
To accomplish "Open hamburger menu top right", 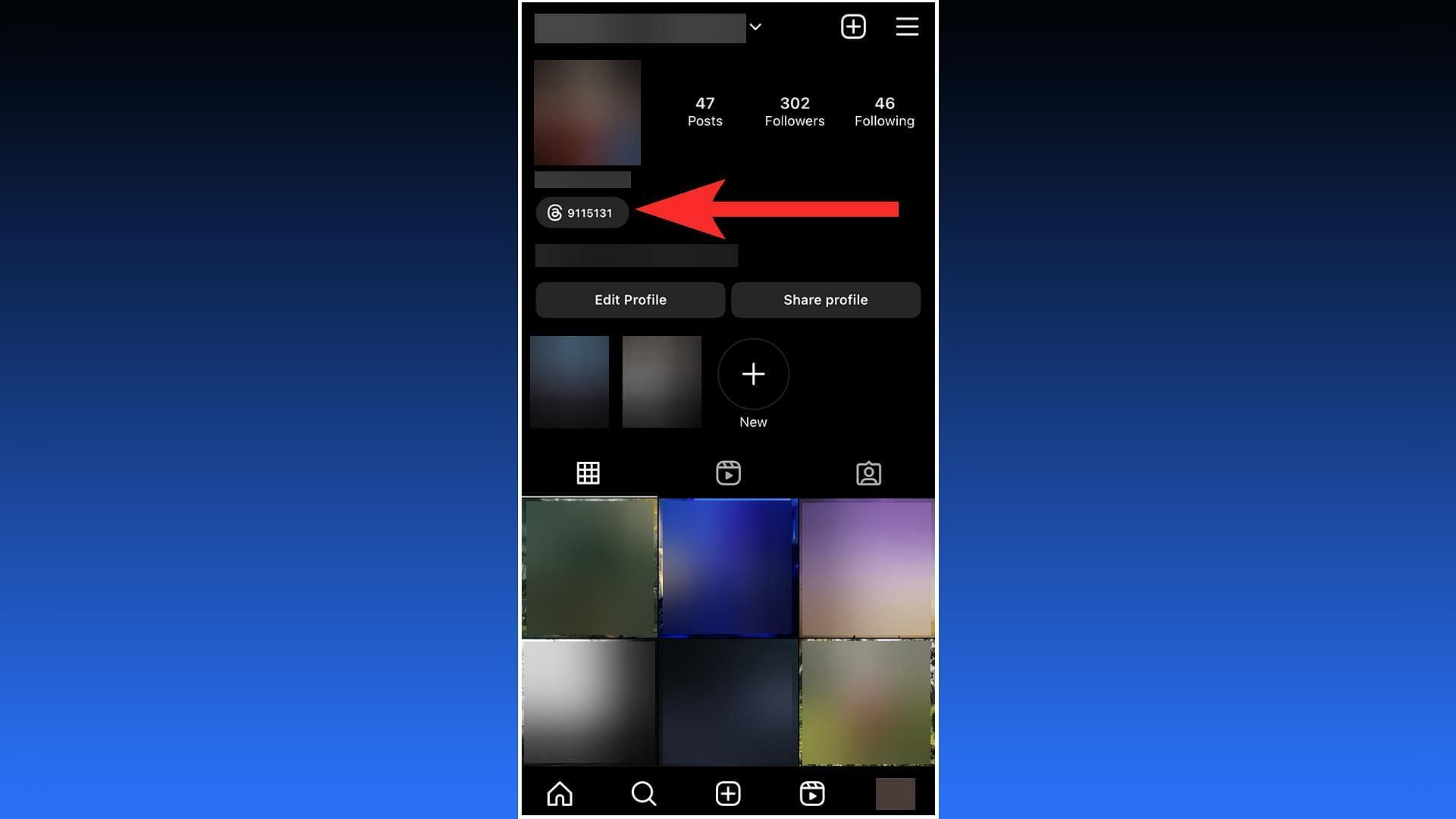I will tap(908, 27).
